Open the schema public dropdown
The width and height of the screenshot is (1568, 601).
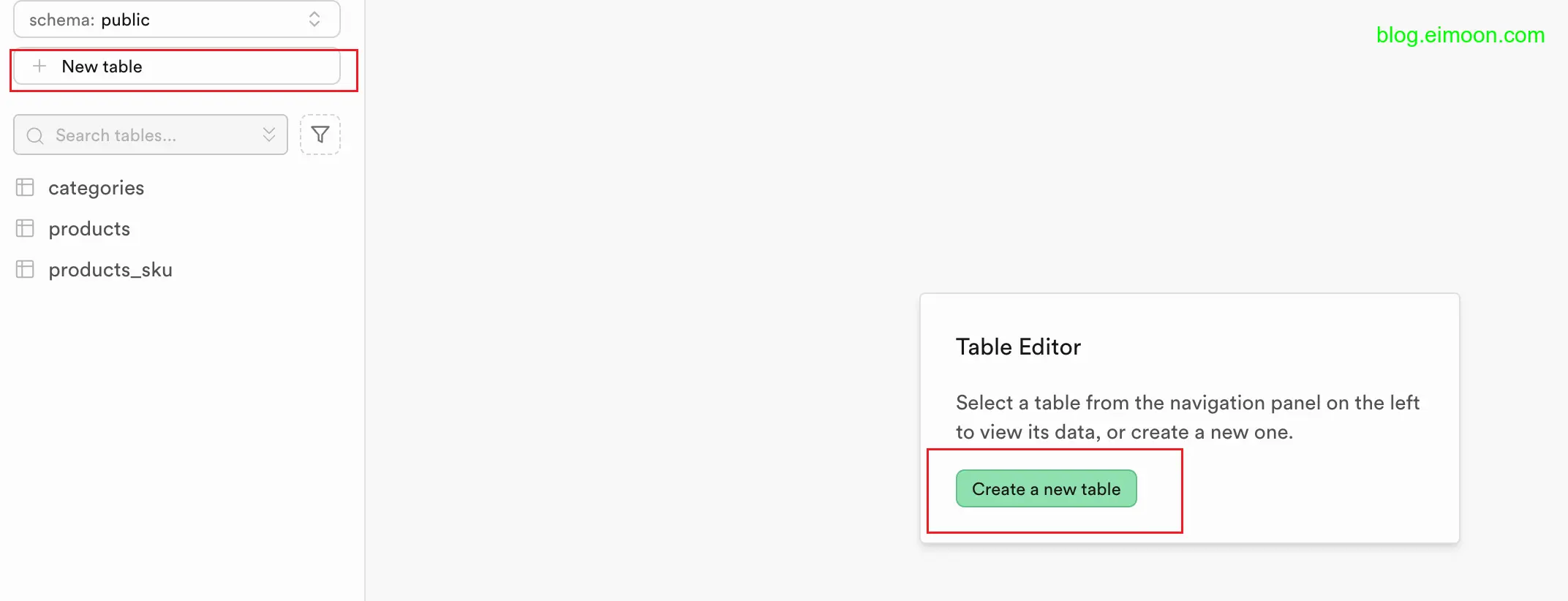coord(176,20)
